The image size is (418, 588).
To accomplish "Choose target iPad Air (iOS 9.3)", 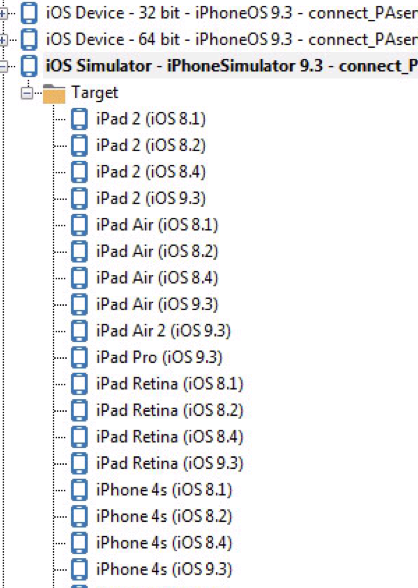I will (157, 304).
